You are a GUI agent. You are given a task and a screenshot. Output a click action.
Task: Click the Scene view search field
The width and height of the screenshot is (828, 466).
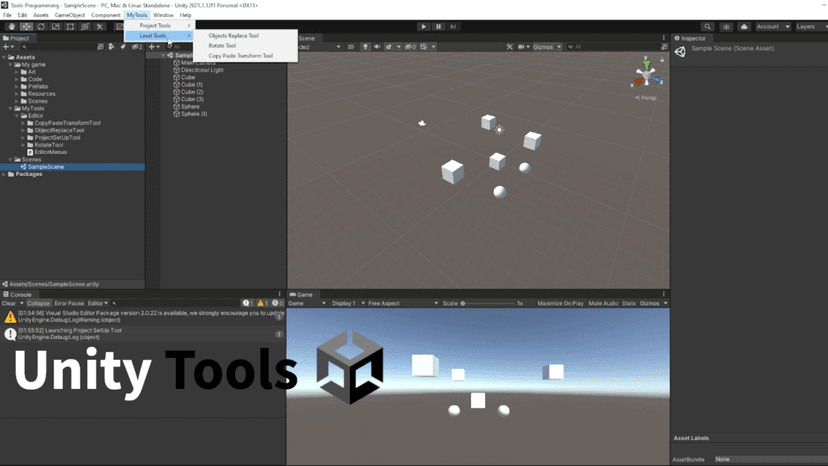tap(613, 46)
